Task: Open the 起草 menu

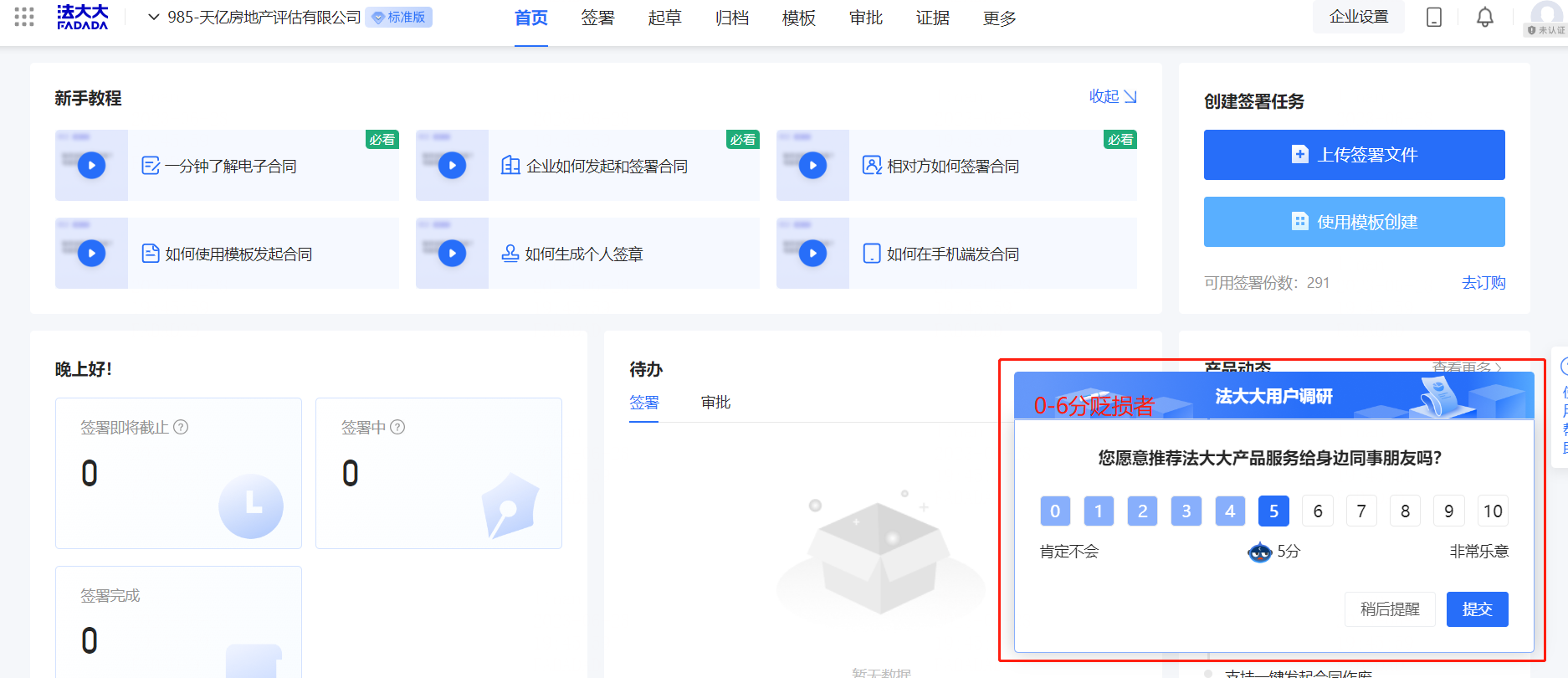Action: click(x=665, y=18)
